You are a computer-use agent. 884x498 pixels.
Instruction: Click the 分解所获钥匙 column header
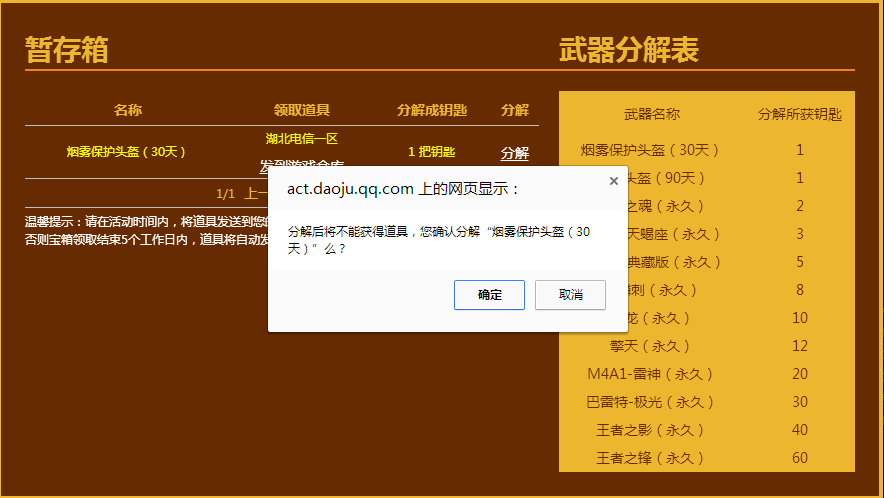(799, 114)
